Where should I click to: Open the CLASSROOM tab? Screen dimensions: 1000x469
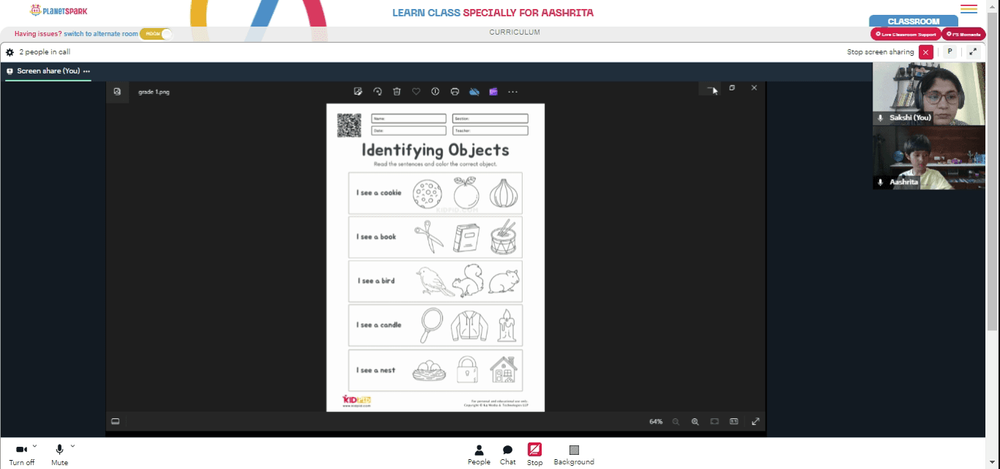[913, 21]
